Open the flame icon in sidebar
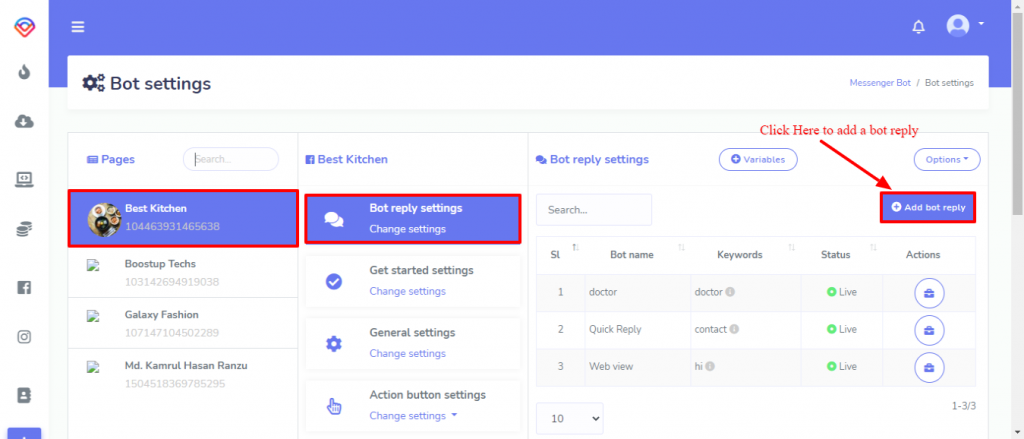 point(24,72)
